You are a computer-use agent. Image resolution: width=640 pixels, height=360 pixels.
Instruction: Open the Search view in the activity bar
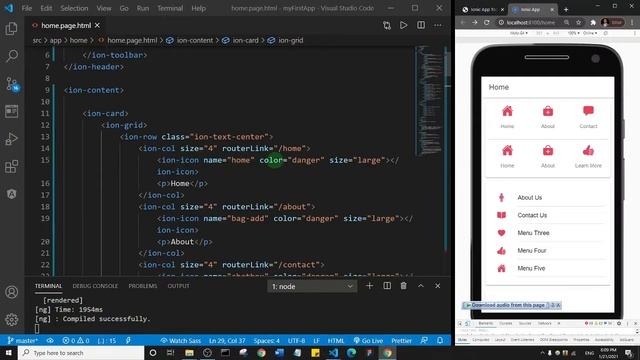coord(11,56)
